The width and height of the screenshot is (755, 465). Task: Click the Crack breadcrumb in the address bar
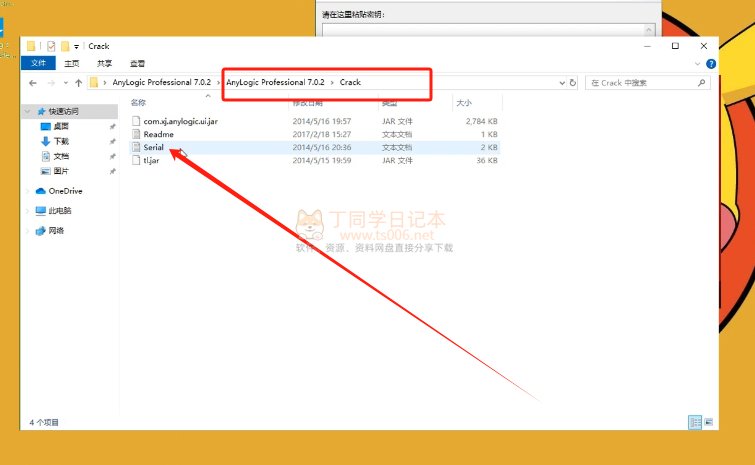(x=350, y=82)
